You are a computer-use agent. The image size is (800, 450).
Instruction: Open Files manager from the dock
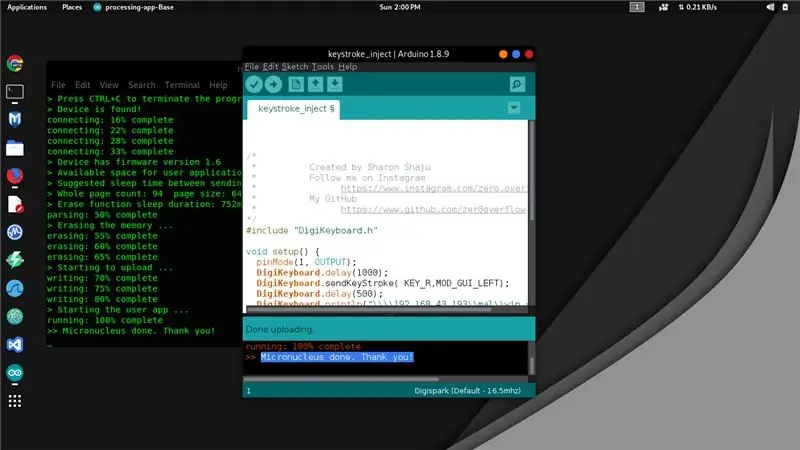(x=15, y=148)
